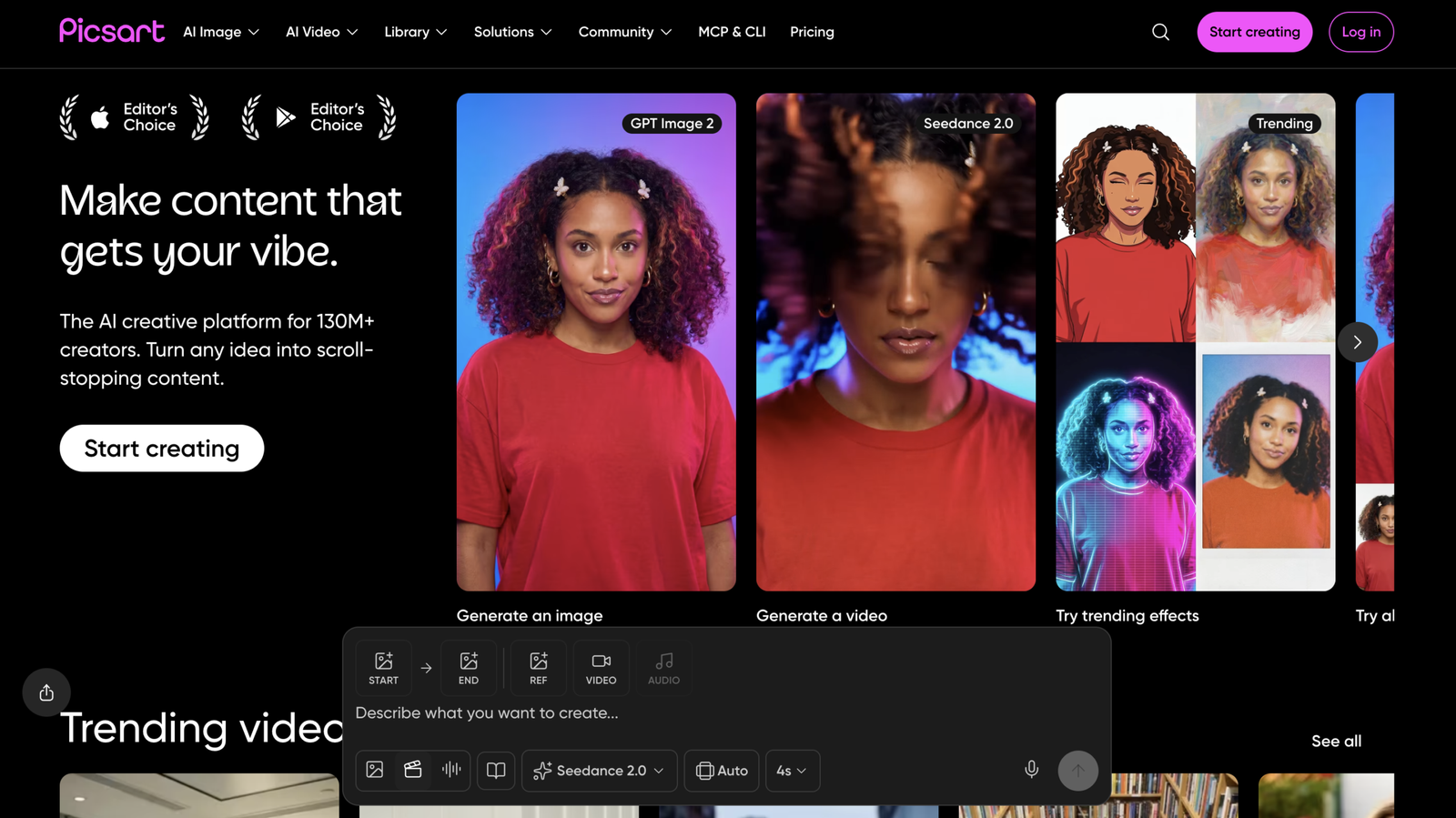
Task: Add a VIDEO input
Action: (601, 668)
